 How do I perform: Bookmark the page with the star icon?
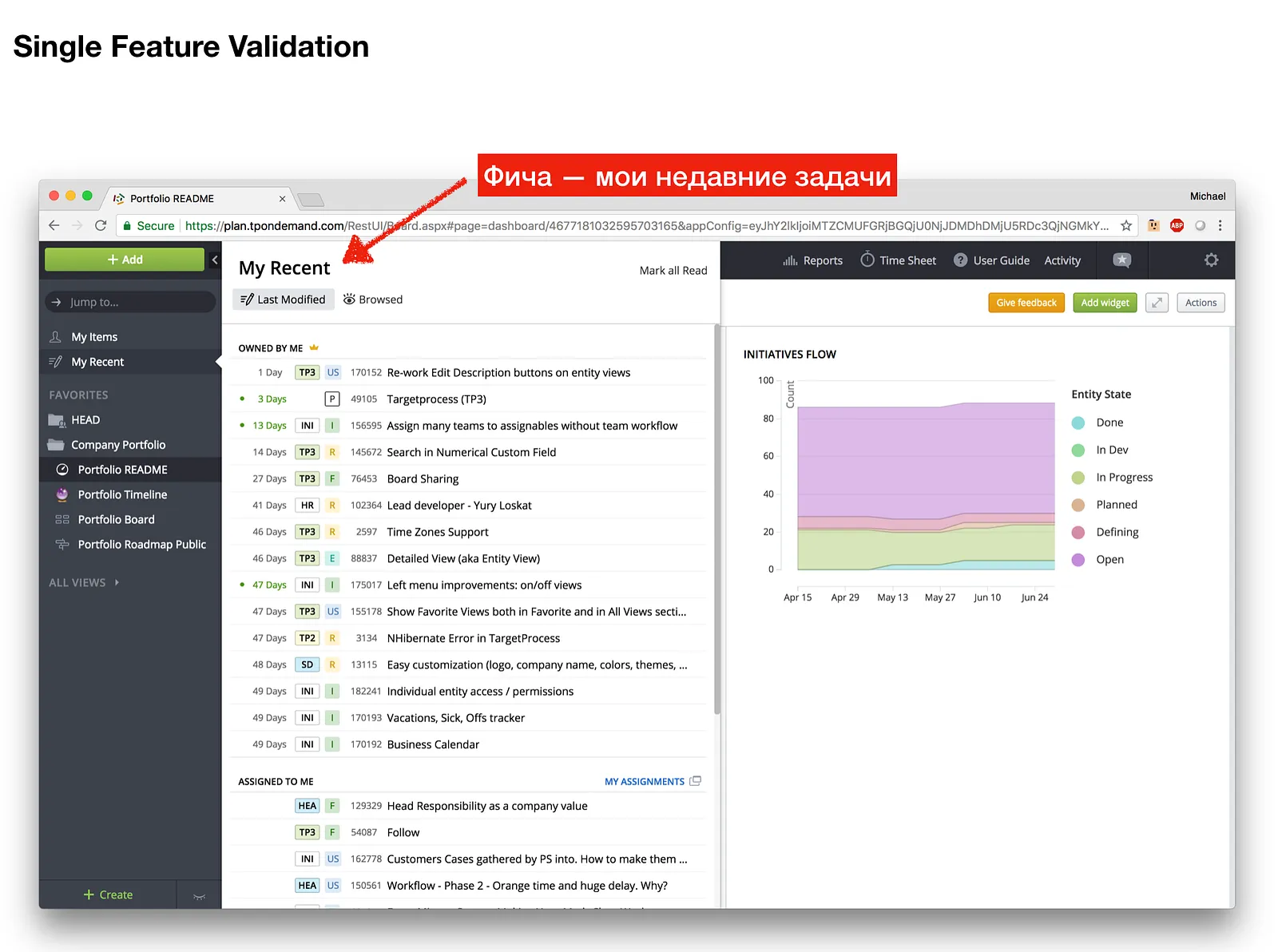1126,226
